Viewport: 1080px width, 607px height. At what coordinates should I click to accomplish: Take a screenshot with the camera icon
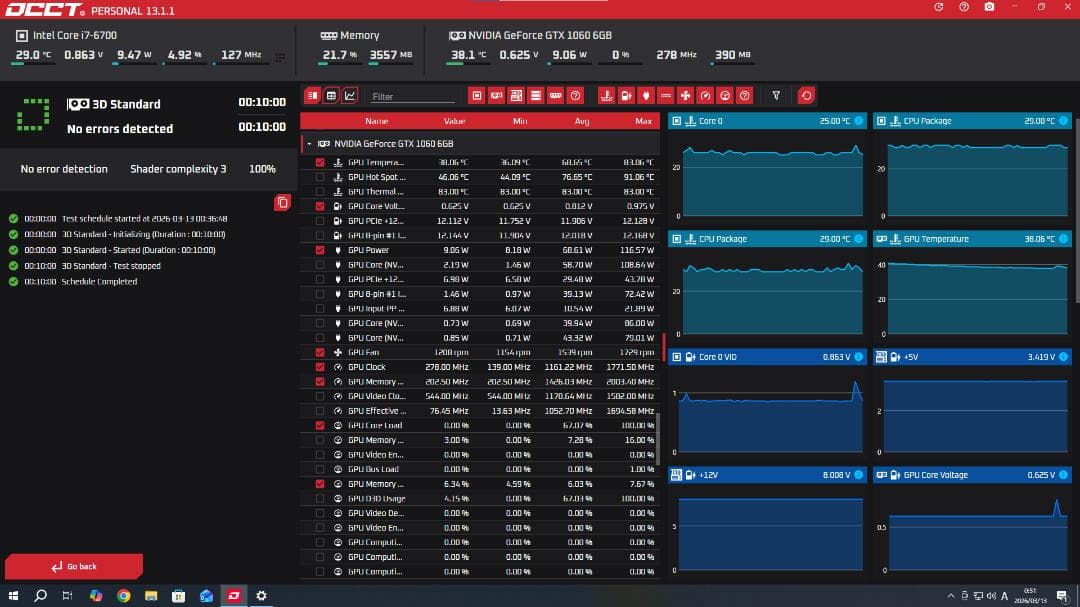989,7
